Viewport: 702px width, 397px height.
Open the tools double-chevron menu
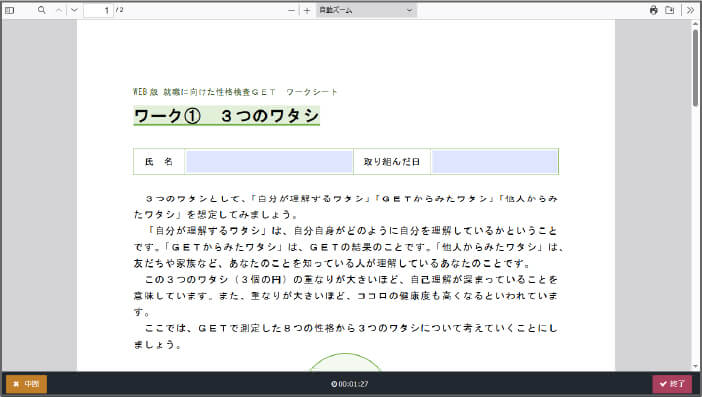pyautogui.click(x=690, y=10)
